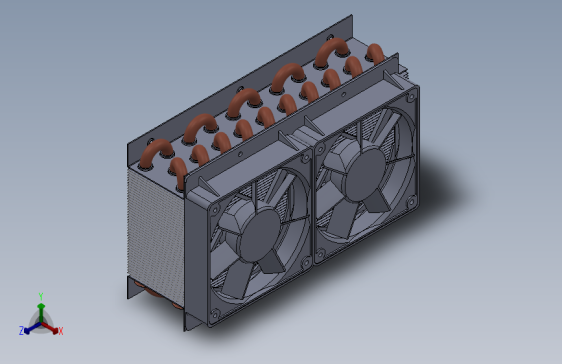Image resolution: width=562 pixels, height=364 pixels.
Task: Click the green Y axis of the triad
Action: (41, 313)
